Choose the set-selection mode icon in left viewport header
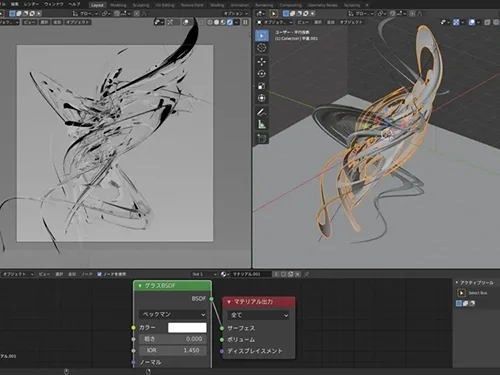 (x=12, y=14)
